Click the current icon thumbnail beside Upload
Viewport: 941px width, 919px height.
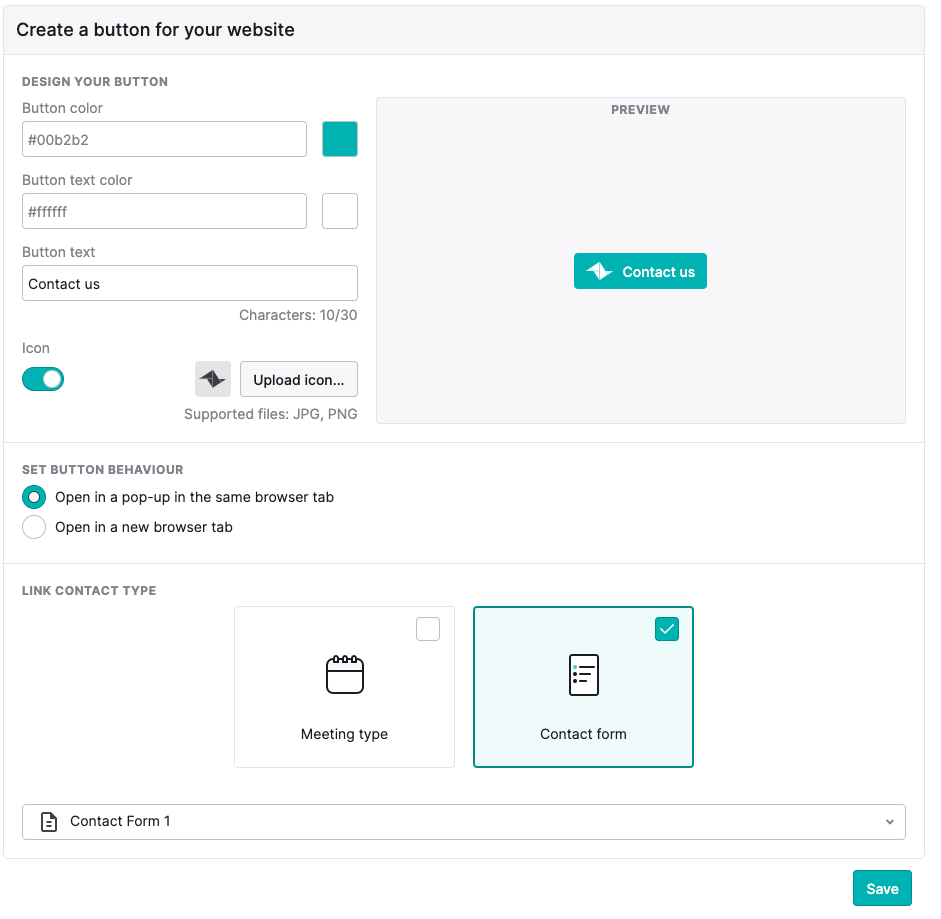[x=212, y=379]
